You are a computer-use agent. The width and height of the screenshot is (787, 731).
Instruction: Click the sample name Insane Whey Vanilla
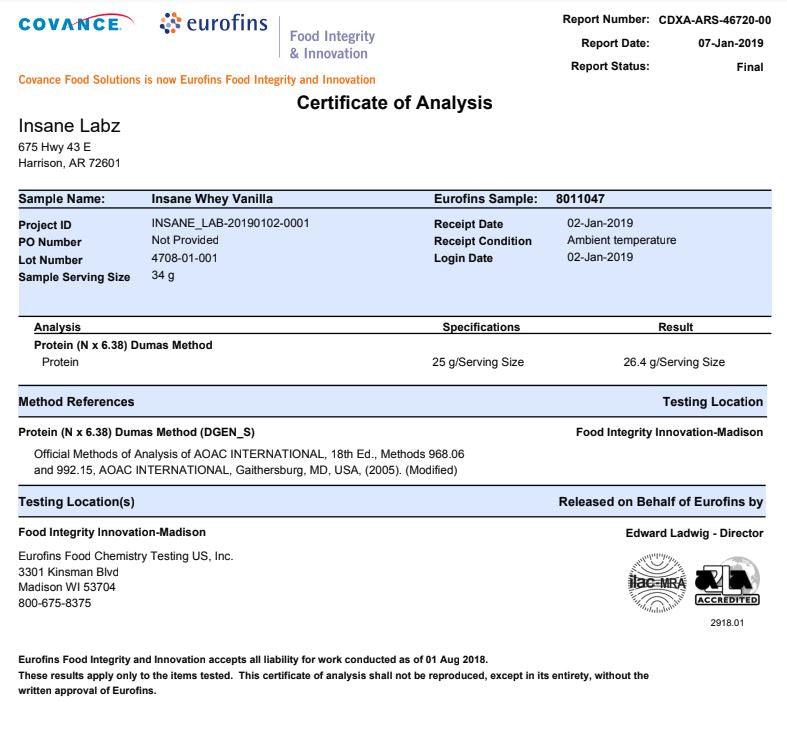pos(212,199)
